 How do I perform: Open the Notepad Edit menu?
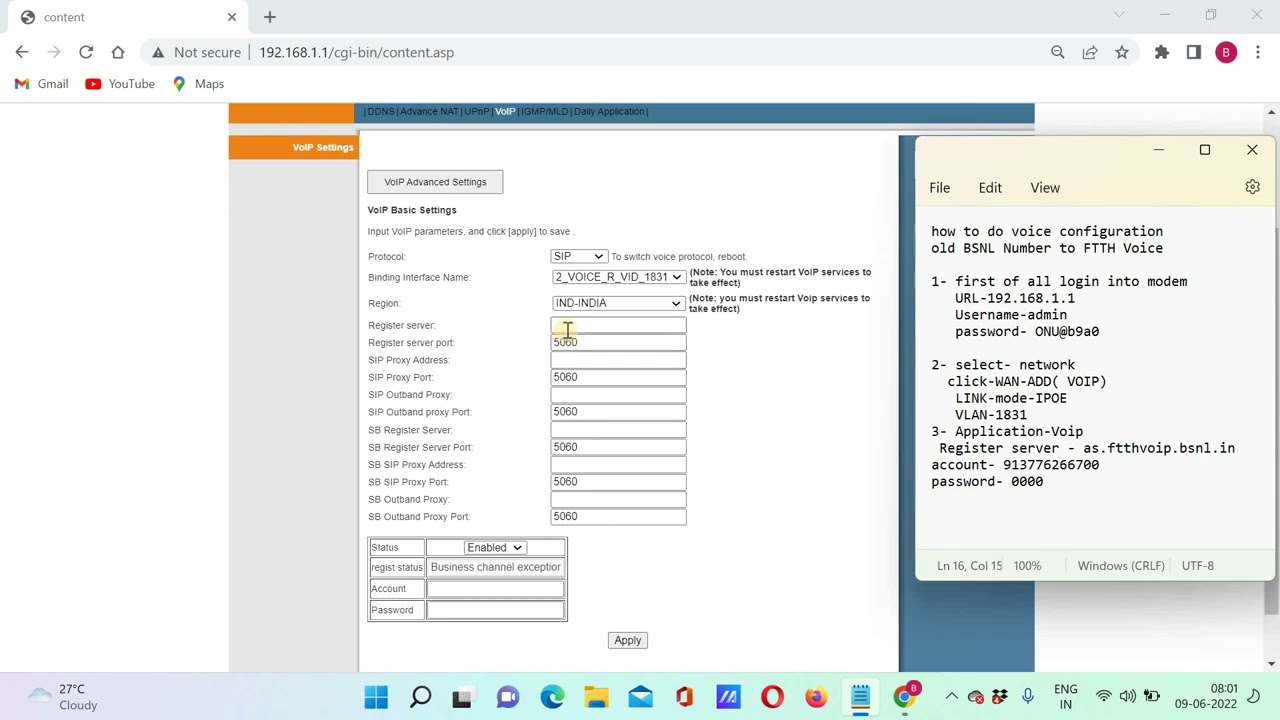[990, 187]
